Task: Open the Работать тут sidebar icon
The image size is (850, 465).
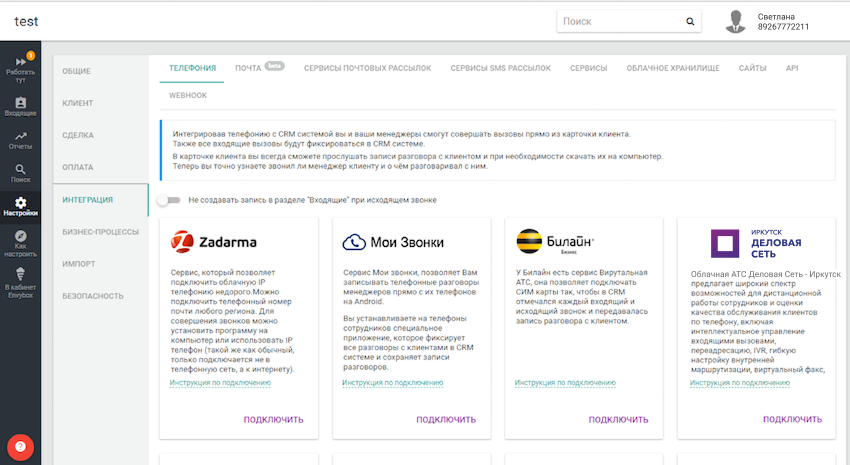Action: click(20, 66)
